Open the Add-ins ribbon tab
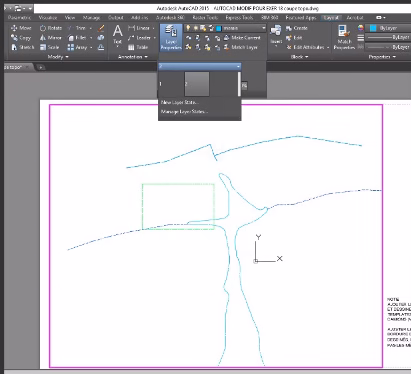Viewport: 412px width, 374px height. point(139,17)
